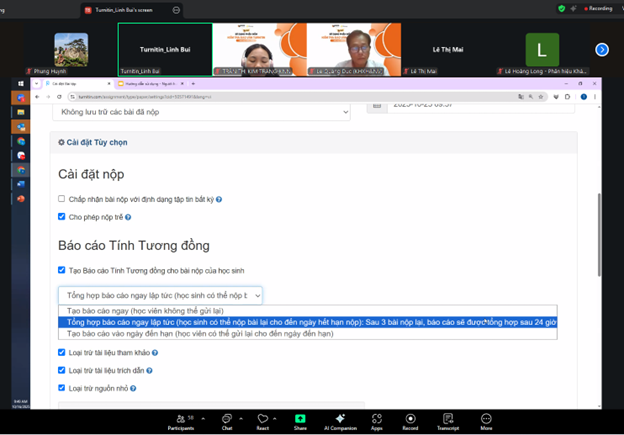Screen dimensions: 624x435
Task: Open the Transcript panel
Action: coord(447,419)
